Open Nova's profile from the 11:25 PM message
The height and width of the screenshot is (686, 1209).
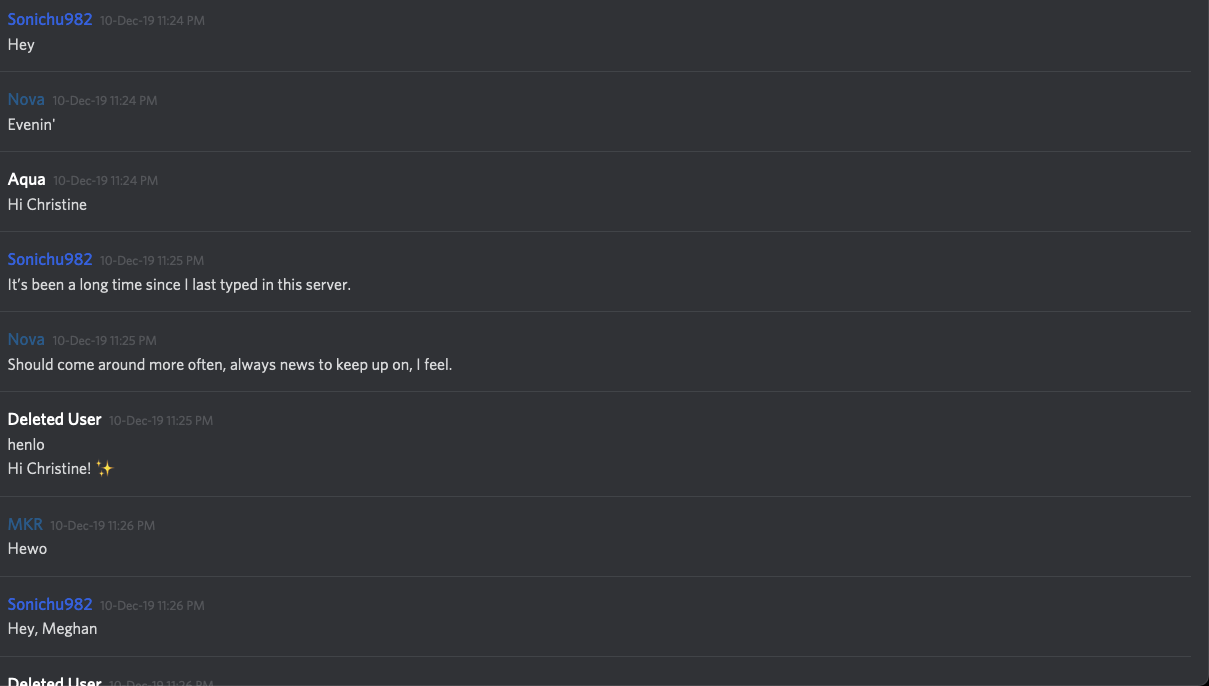coord(26,340)
